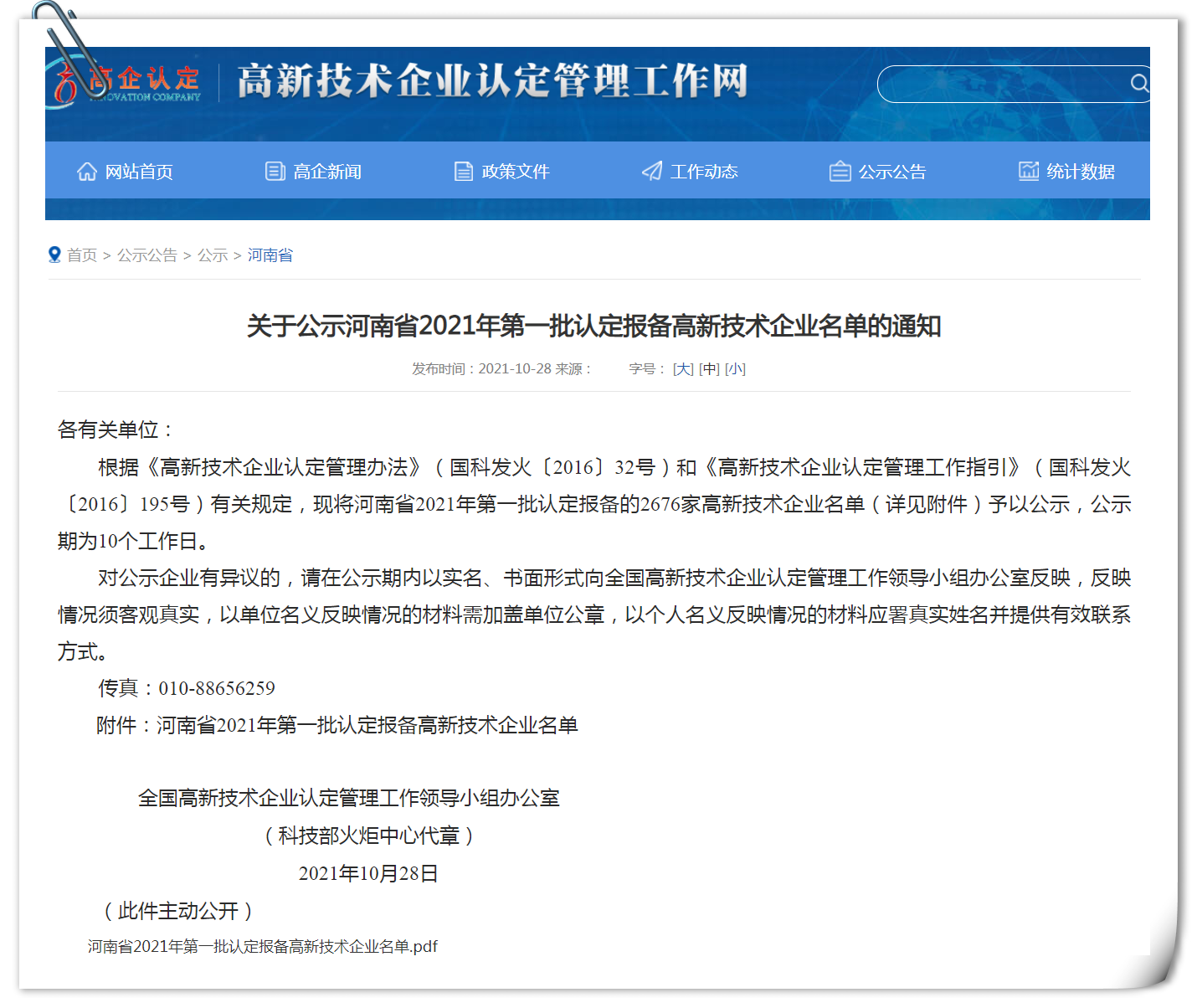Set font size to small [小]
Viewport: 1197px width, 1008px height.
point(735,369)
